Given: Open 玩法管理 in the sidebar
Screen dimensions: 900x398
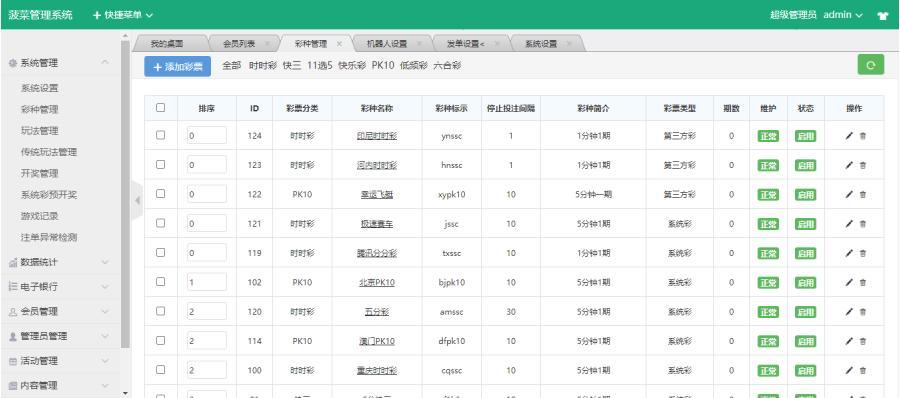Looking at the screenshot, I should click(x=40, y=131).
